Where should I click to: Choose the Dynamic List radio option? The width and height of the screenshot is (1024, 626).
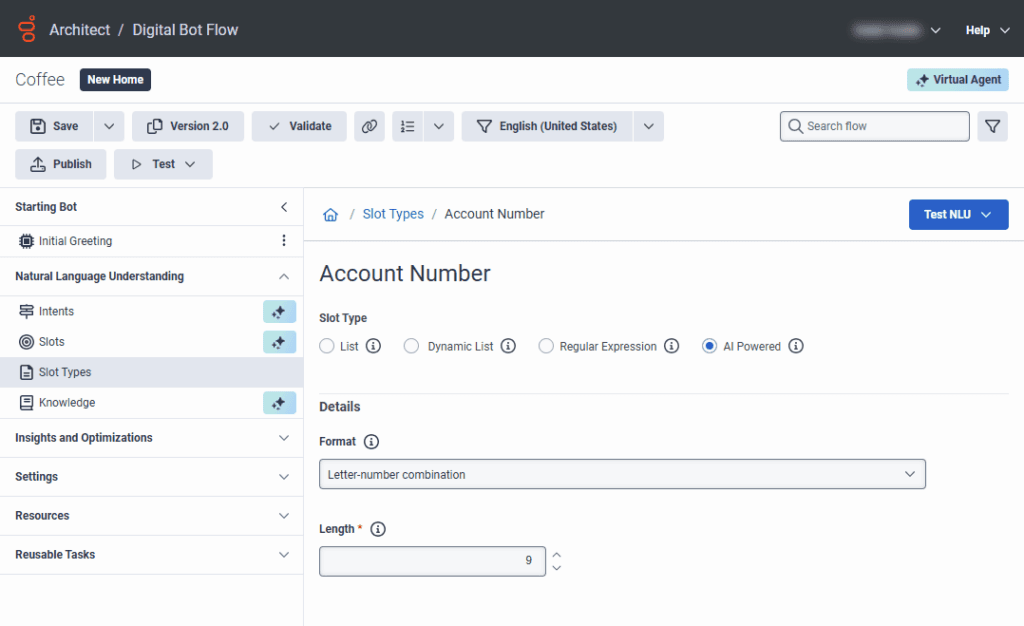pos(411,346)
